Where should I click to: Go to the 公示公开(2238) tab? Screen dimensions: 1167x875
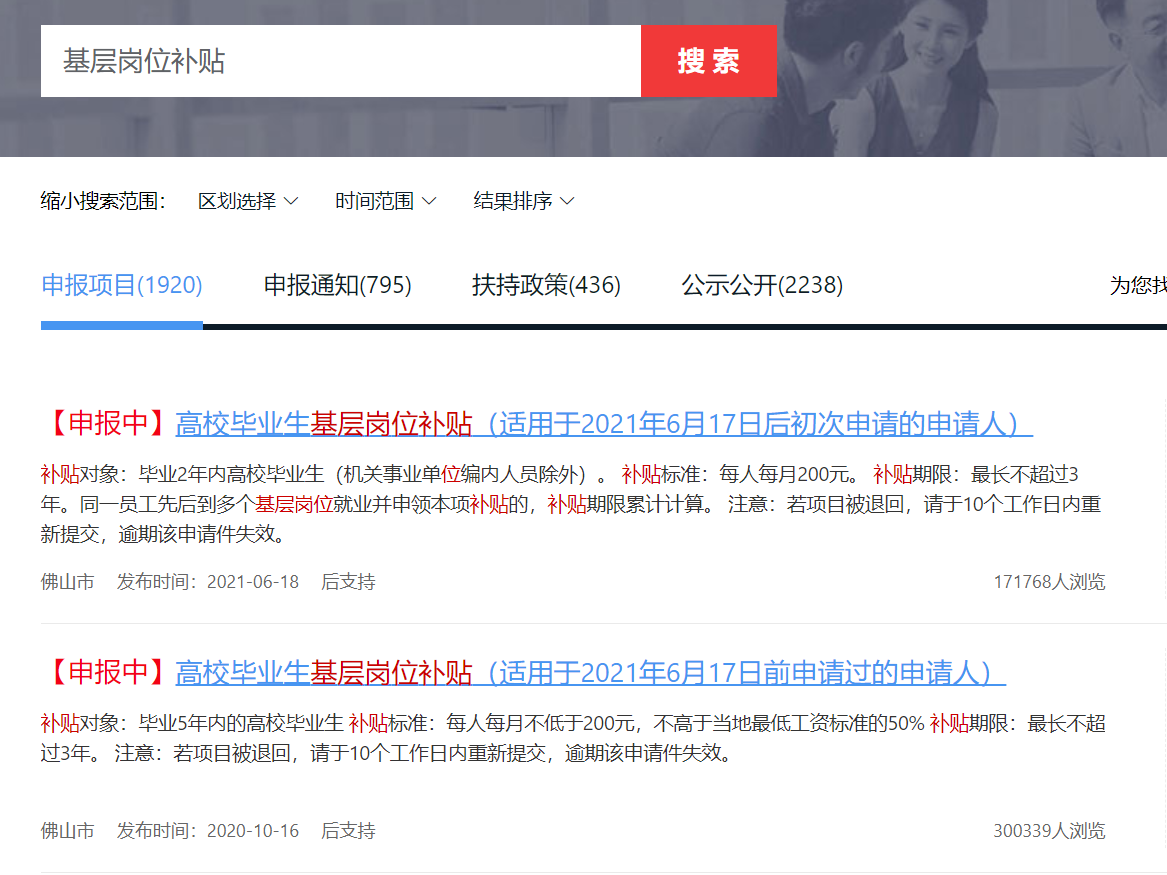[762, 286]
